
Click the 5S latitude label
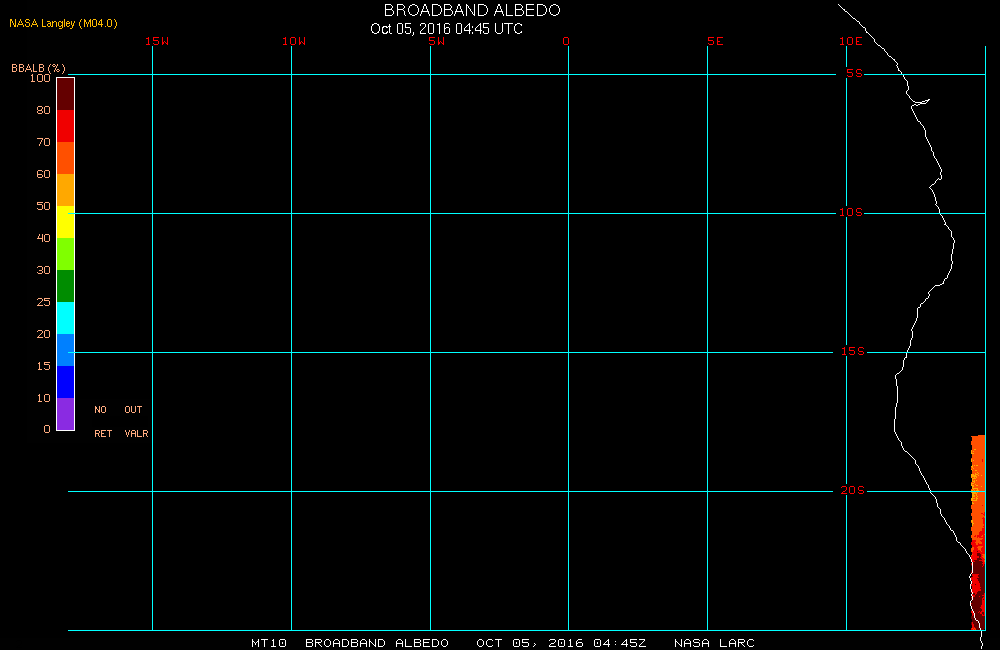[855, 73]
